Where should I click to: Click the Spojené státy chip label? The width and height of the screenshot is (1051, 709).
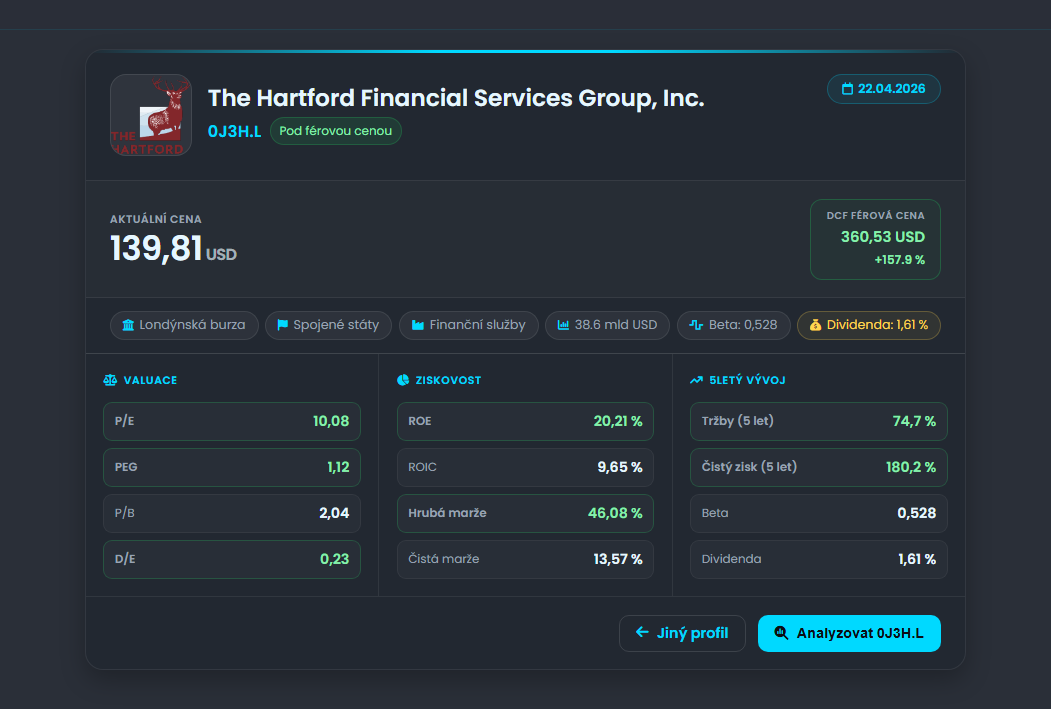pyautogui.click(x=336, y=325)
